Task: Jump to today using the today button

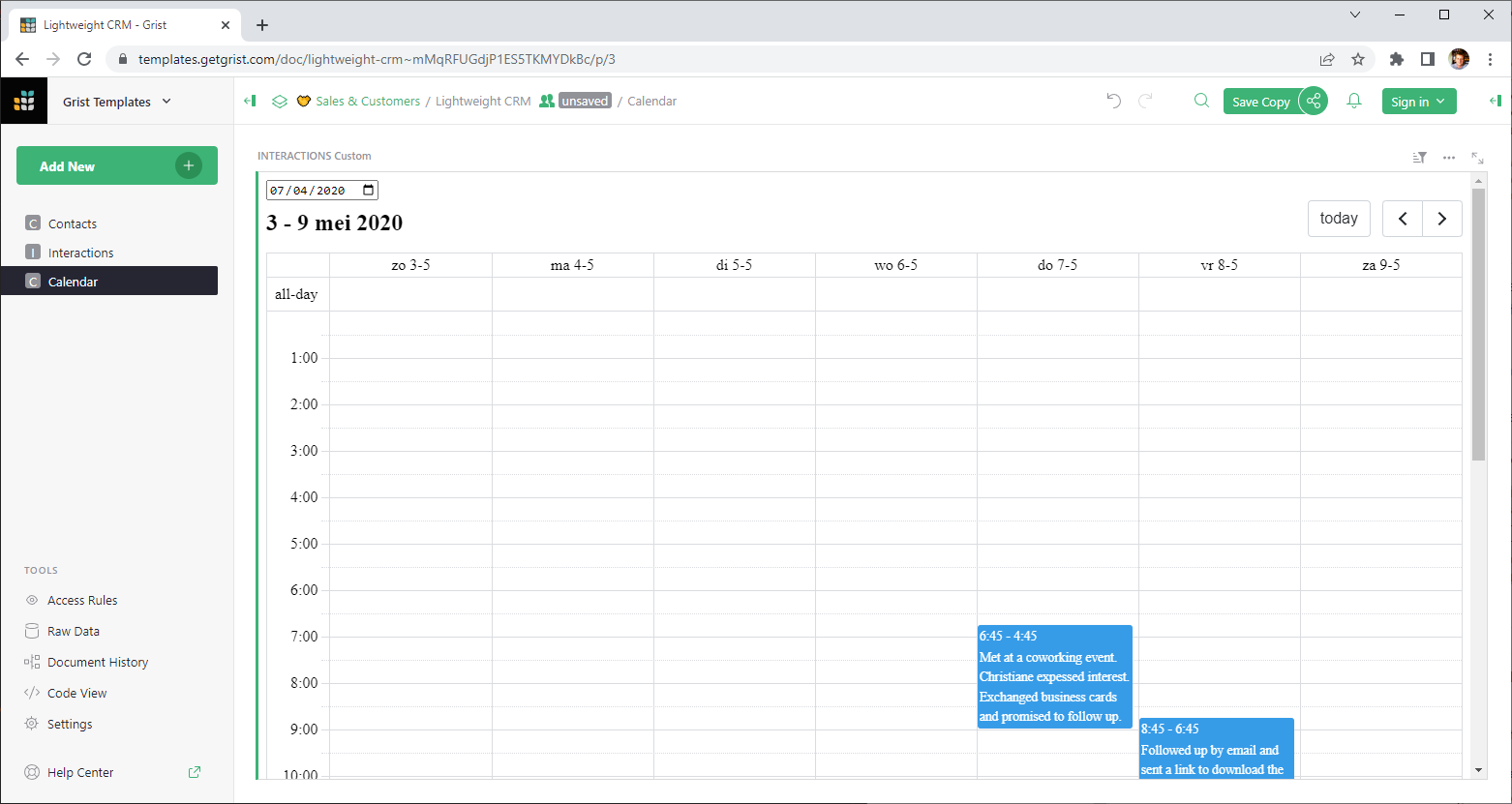Action: pos(1339,219)
